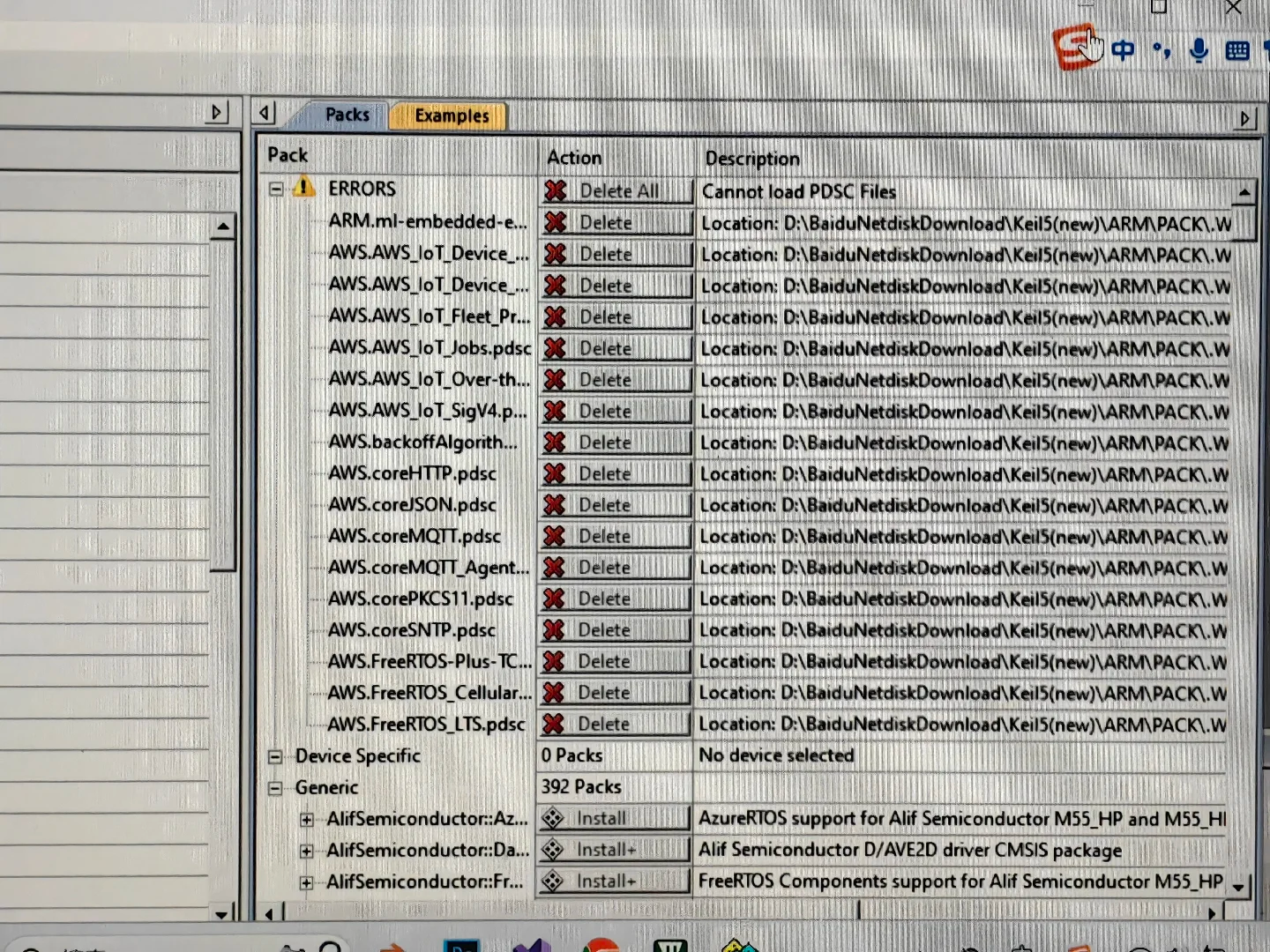The height and width of the screenshot is (952, 1270).
Task: Open the Examples tab
Action: coord(451,115)
